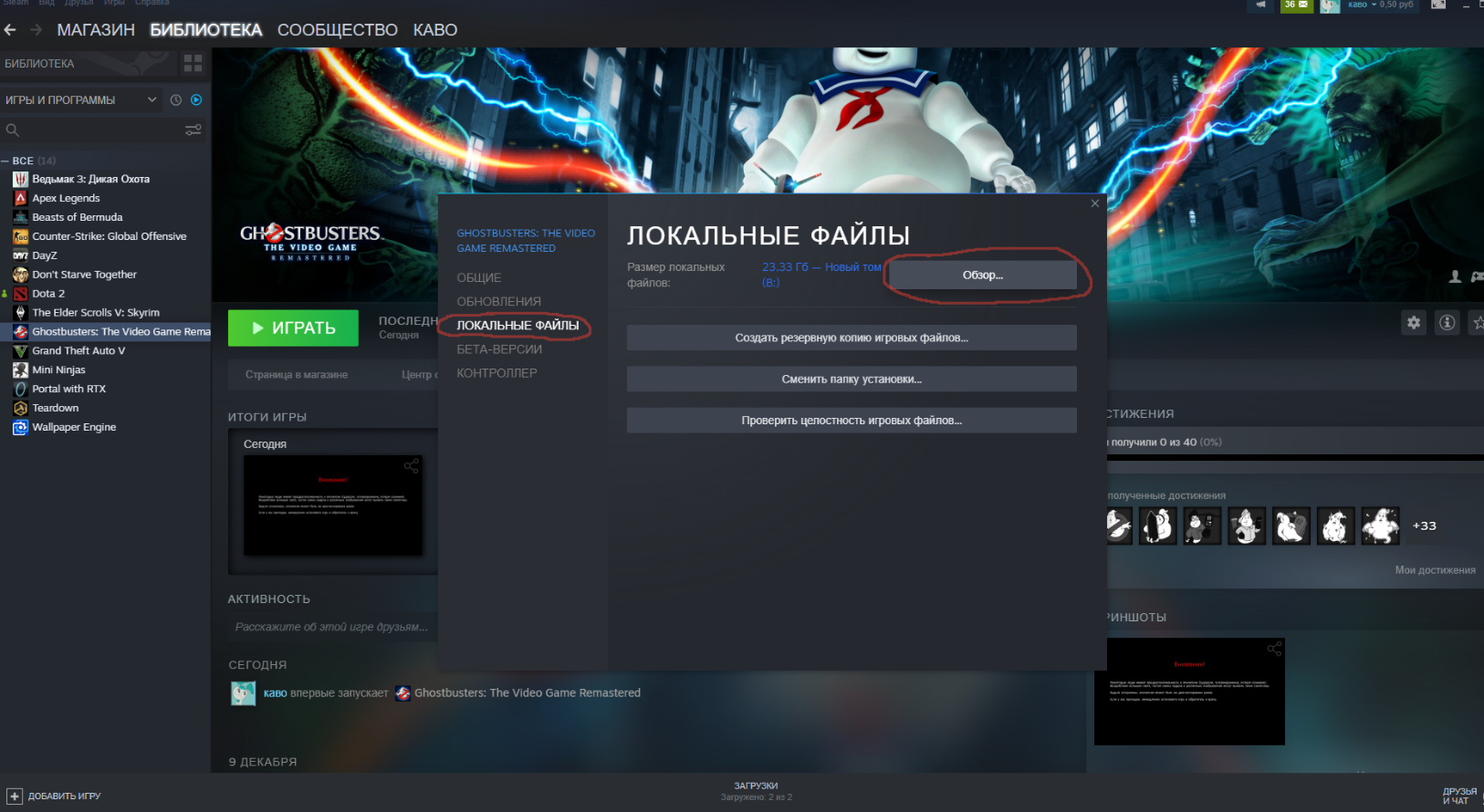Click the Ghostbusters logo achievement icon

tap(1119, 526)
